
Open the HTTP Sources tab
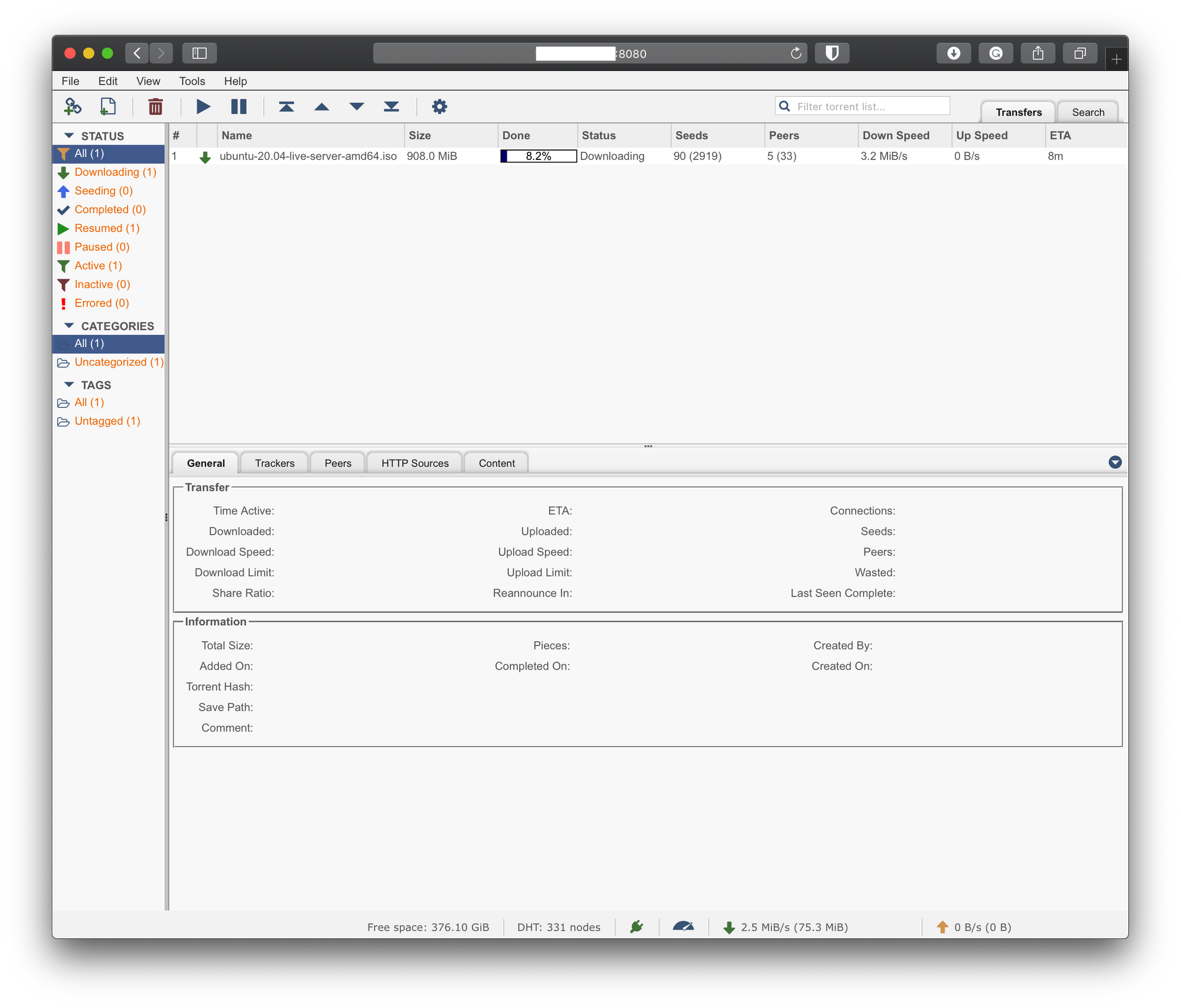pyautogui.click(x=415, y=463)
